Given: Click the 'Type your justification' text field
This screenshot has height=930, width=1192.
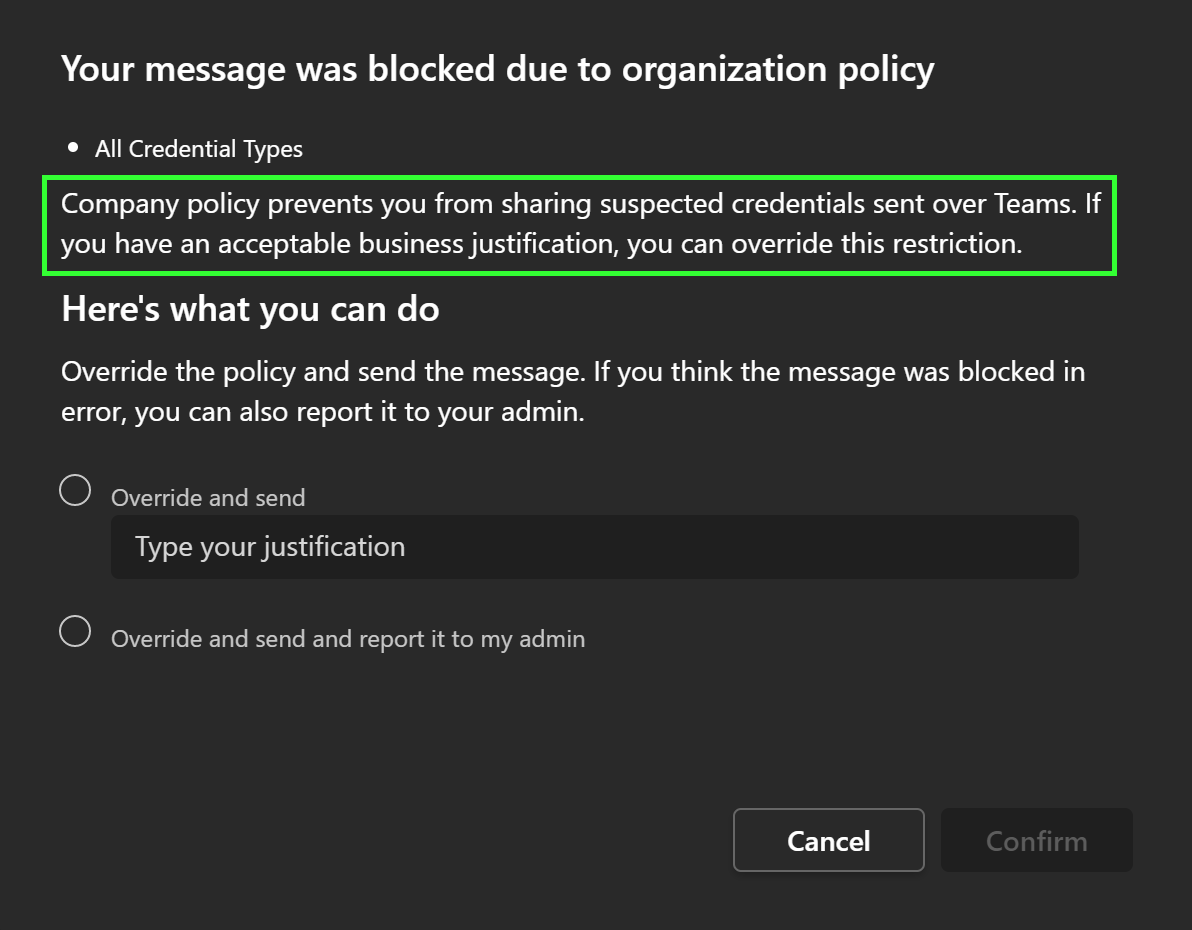Looking at the screenshot, I should (x=594, y=547).
